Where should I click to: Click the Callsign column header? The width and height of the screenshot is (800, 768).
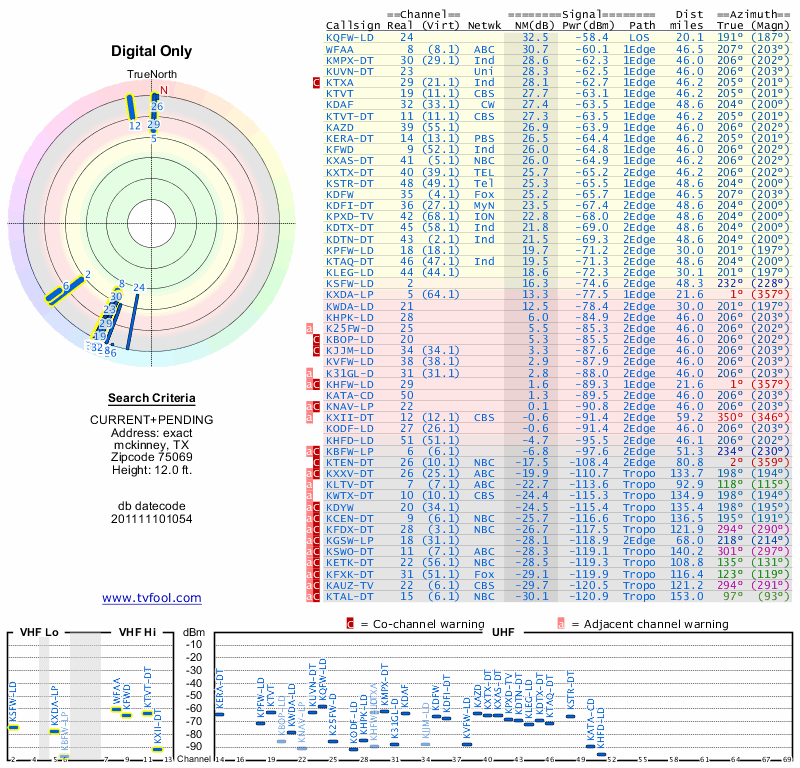(x=353, y=26)
